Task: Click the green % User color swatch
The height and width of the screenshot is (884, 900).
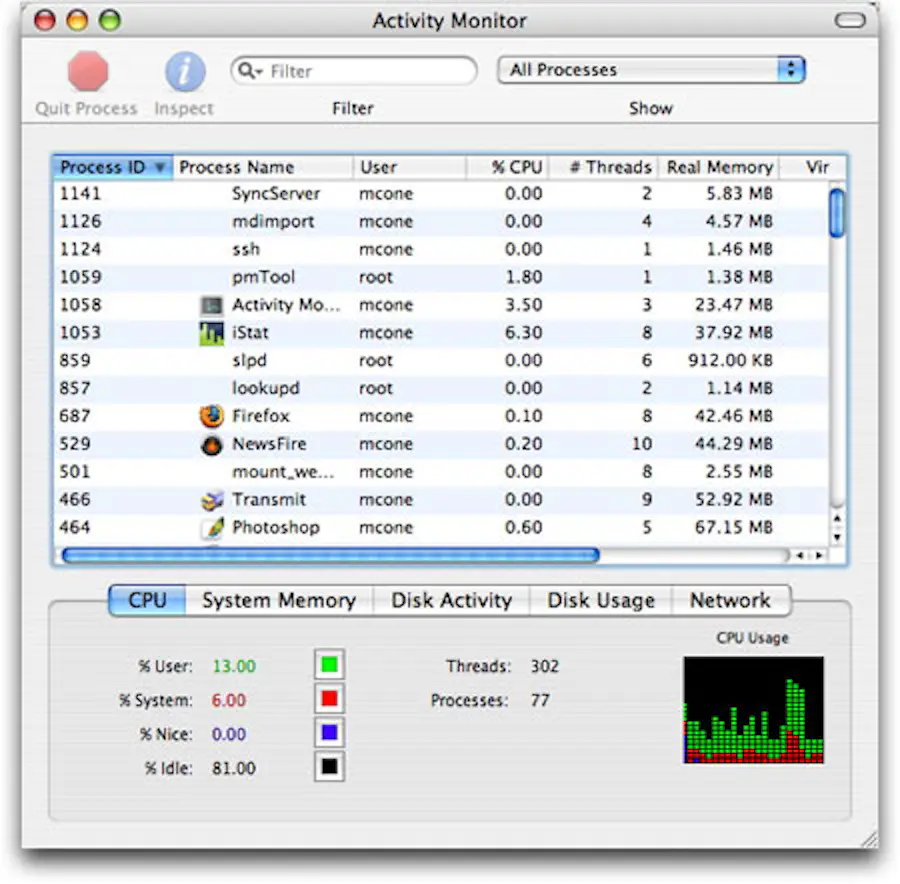Action: (329, 663)
